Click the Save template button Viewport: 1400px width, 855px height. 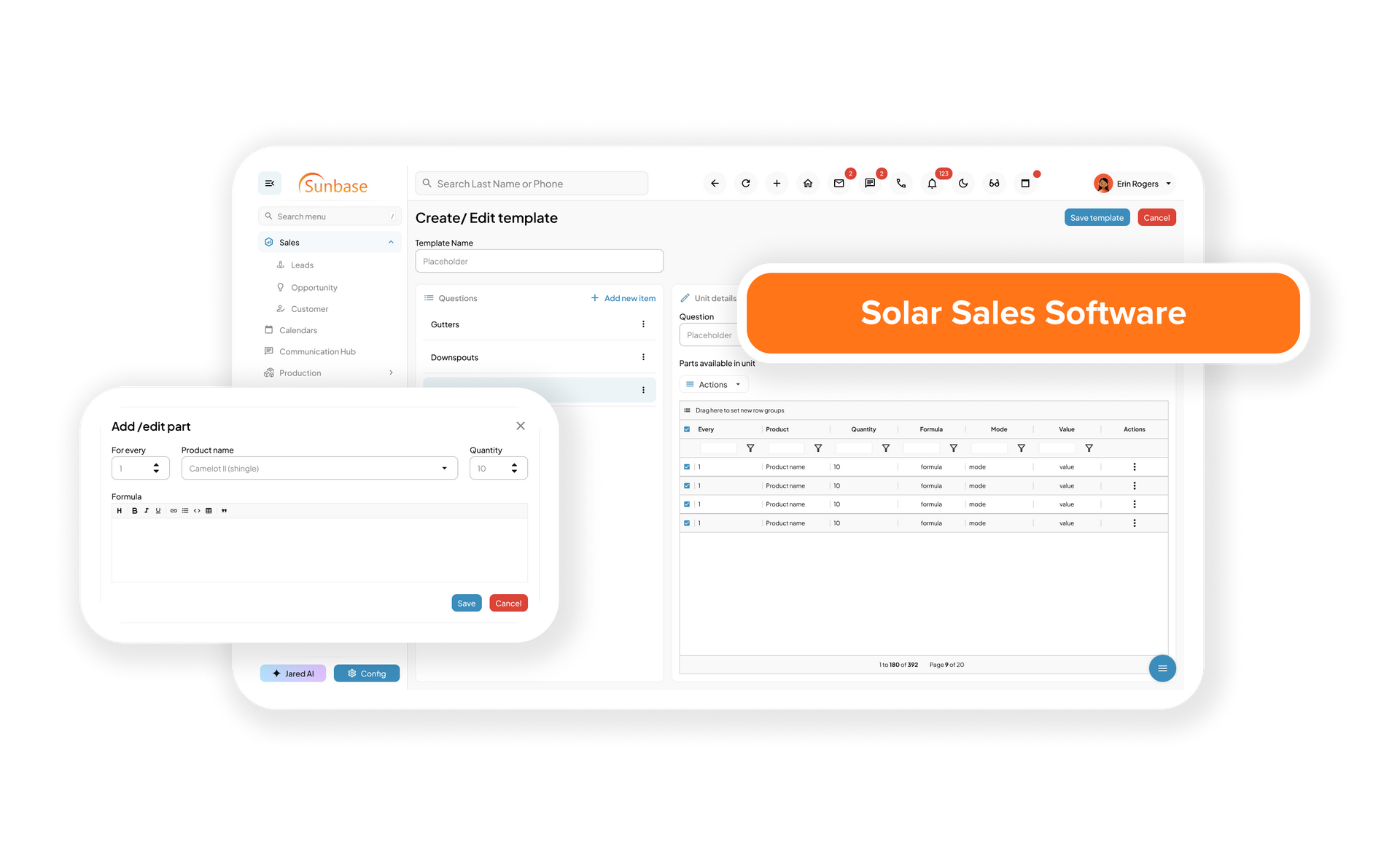[x=1097, y=217]
